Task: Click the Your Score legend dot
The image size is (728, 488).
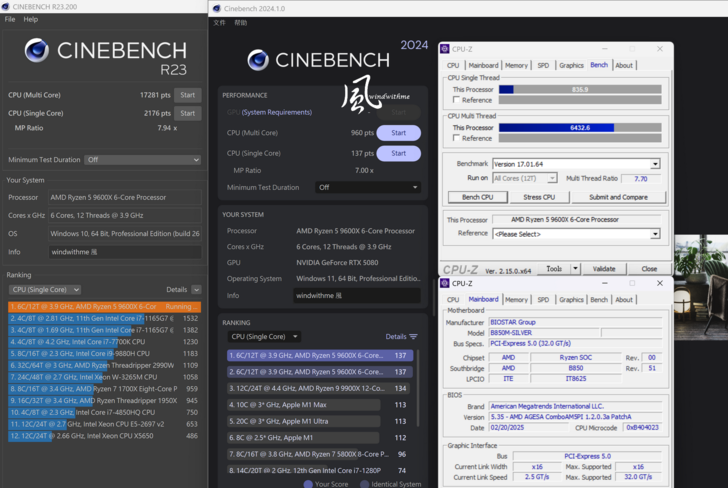Action: [308, 484]
